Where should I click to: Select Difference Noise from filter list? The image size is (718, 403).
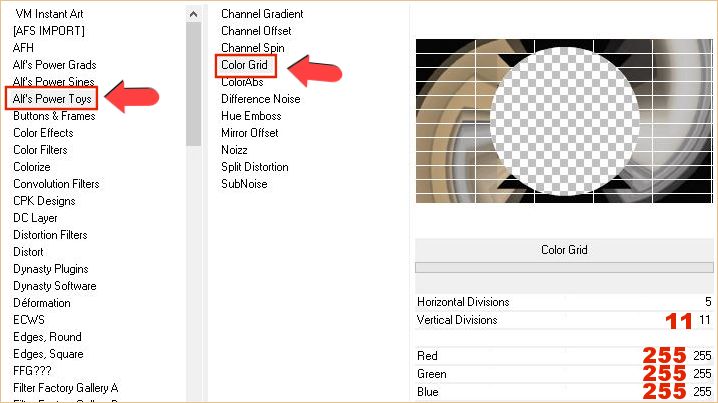coord(260,99)
